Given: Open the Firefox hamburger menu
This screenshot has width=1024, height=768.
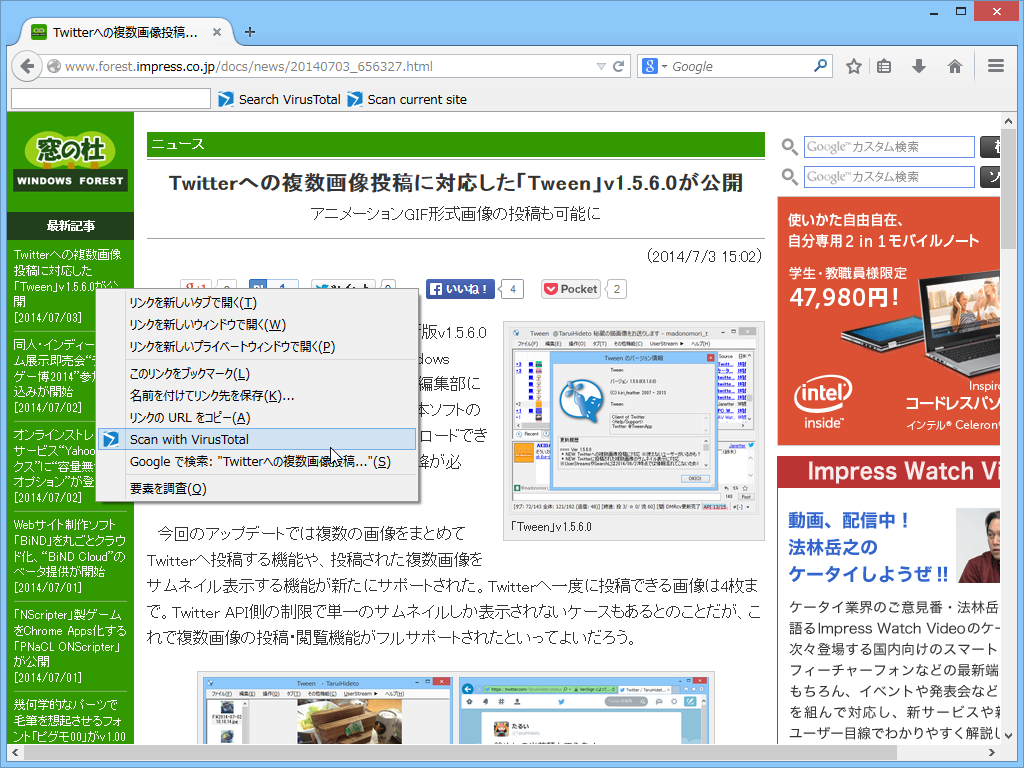Looking at the screenshot, I should coord(995,66).
